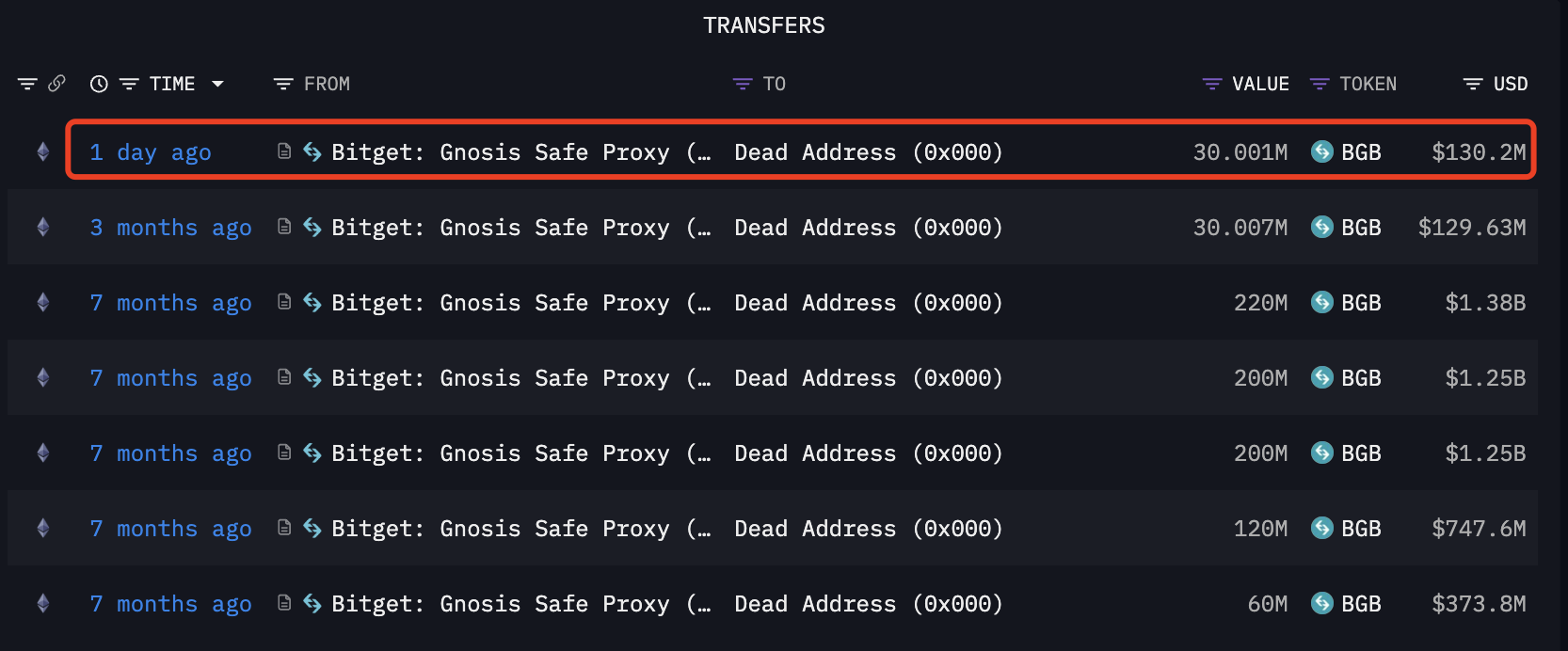1568x651 pixels.
Task: Open the FROM column filter
Action: [282, 84]
